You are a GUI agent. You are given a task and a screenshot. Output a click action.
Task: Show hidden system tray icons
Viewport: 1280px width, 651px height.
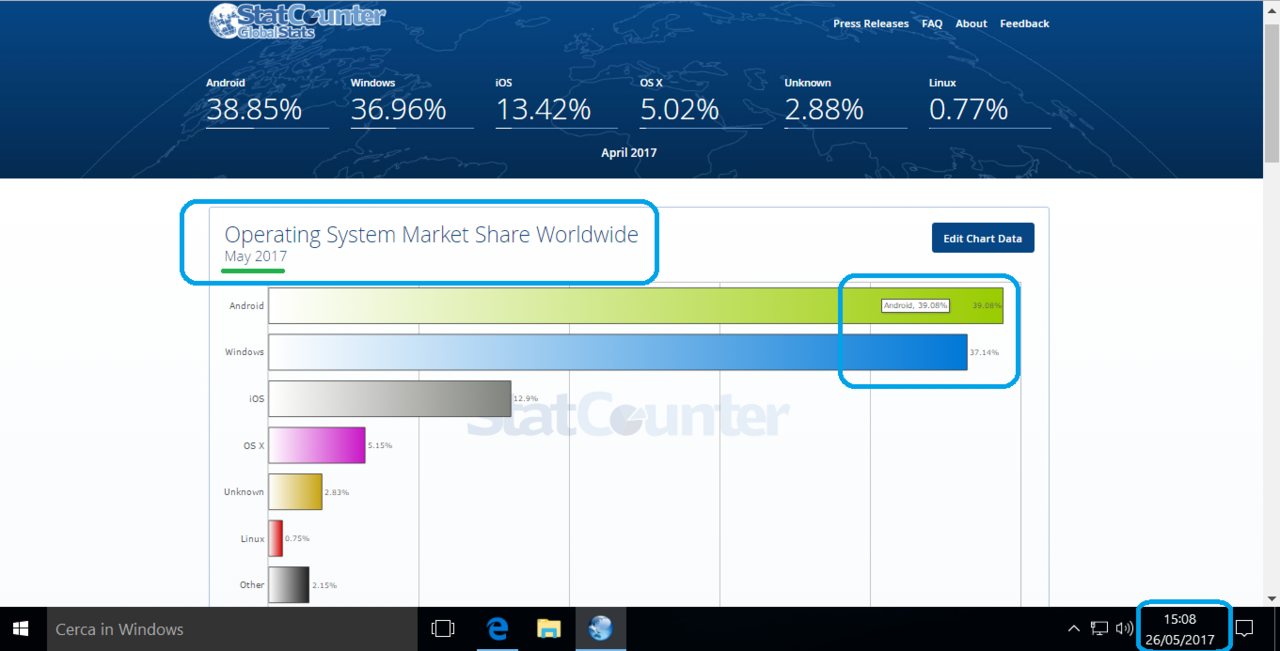tap(1074, 629)
